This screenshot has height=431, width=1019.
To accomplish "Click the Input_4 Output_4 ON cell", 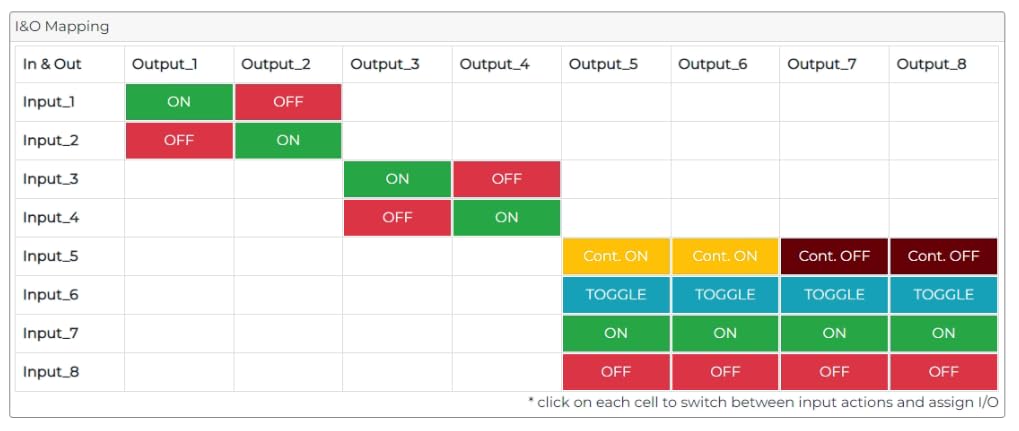I will (x=506, y=218).
